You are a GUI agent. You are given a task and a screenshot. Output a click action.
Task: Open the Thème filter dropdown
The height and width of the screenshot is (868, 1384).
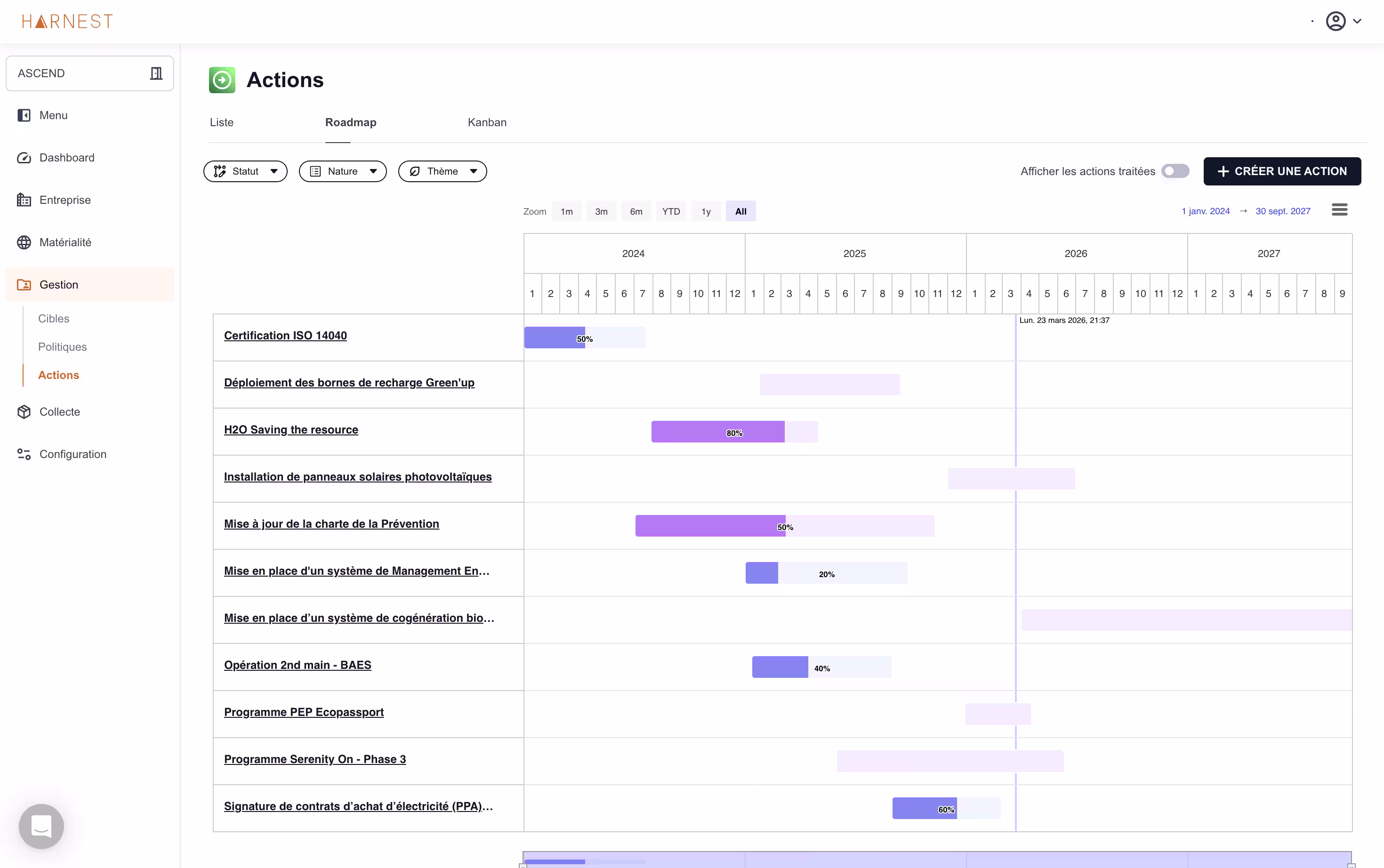[442, 171]
